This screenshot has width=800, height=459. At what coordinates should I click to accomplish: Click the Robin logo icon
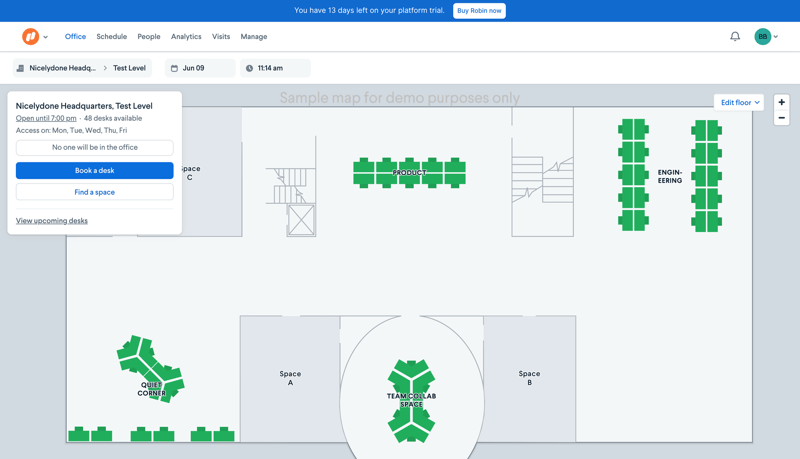[x=30, y=37]
